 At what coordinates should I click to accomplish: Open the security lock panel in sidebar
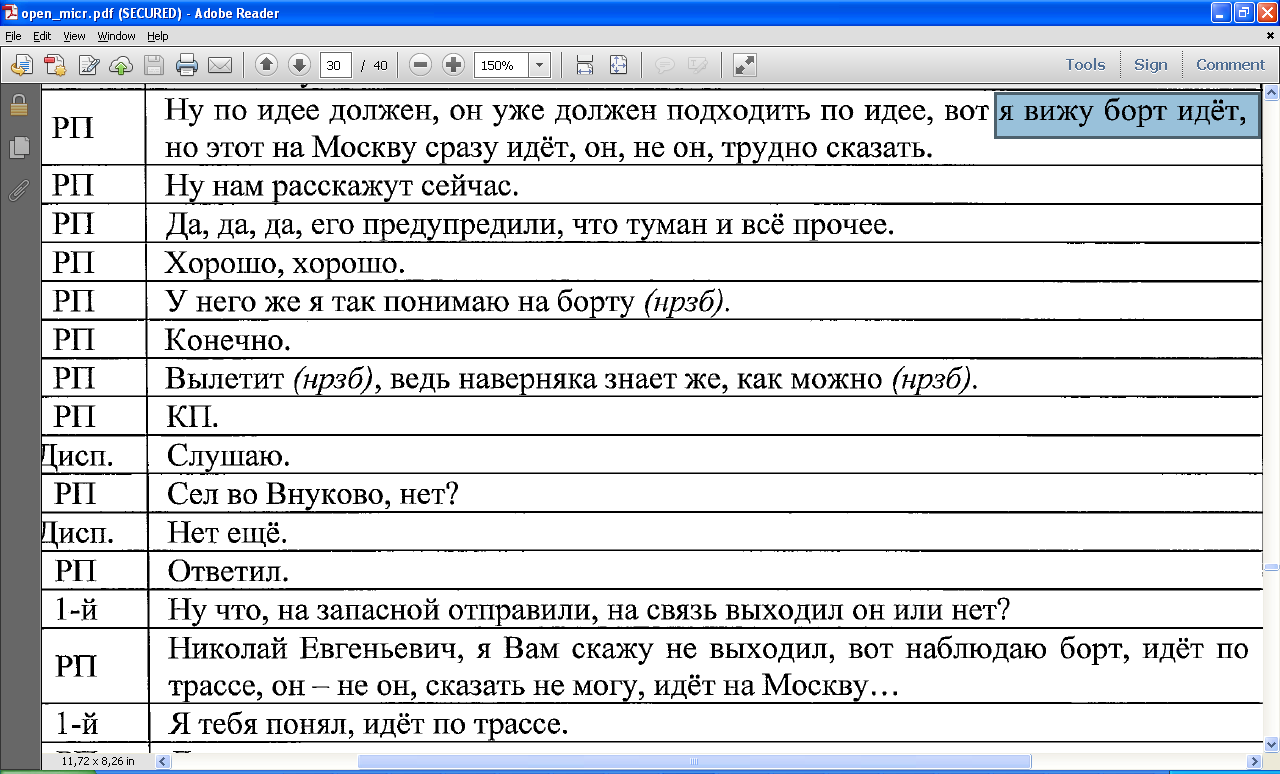click(18, 105)
